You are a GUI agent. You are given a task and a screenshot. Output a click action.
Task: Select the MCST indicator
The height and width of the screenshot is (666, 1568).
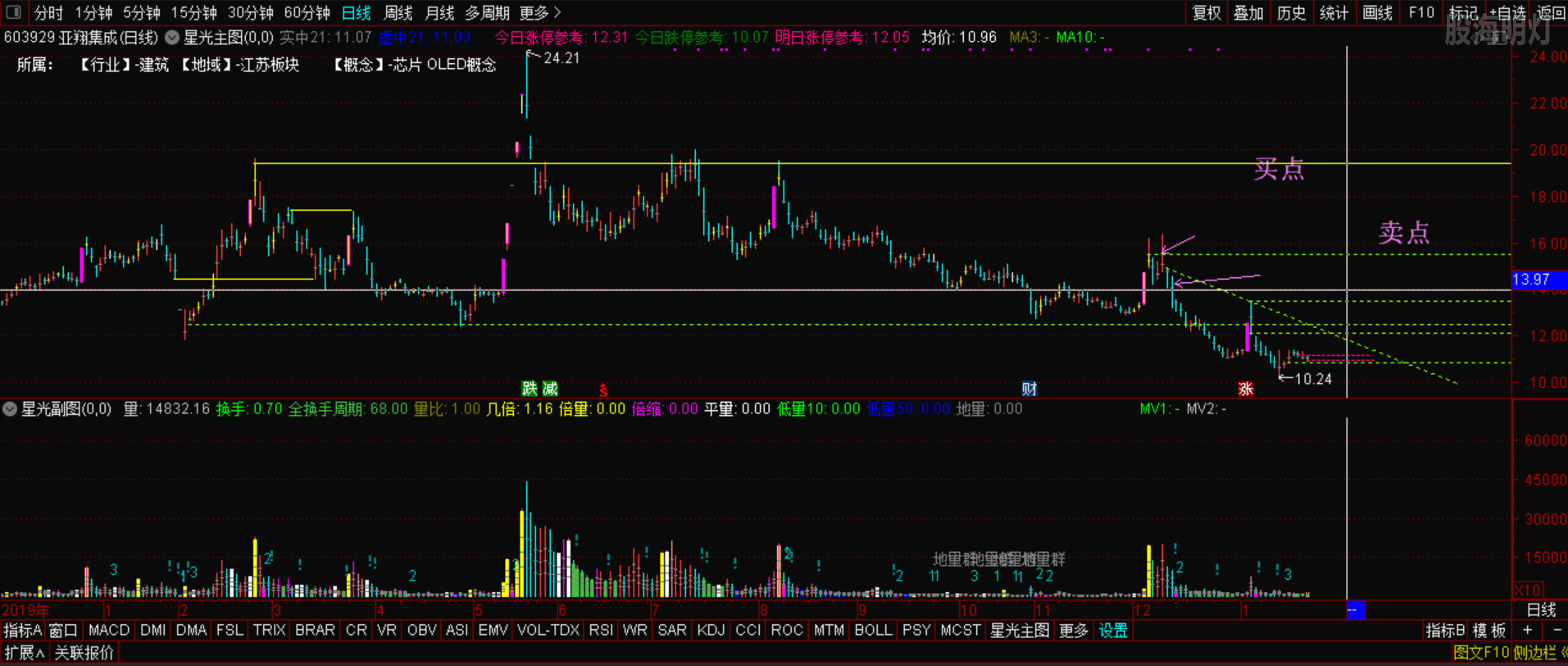[x=961, y=630]
